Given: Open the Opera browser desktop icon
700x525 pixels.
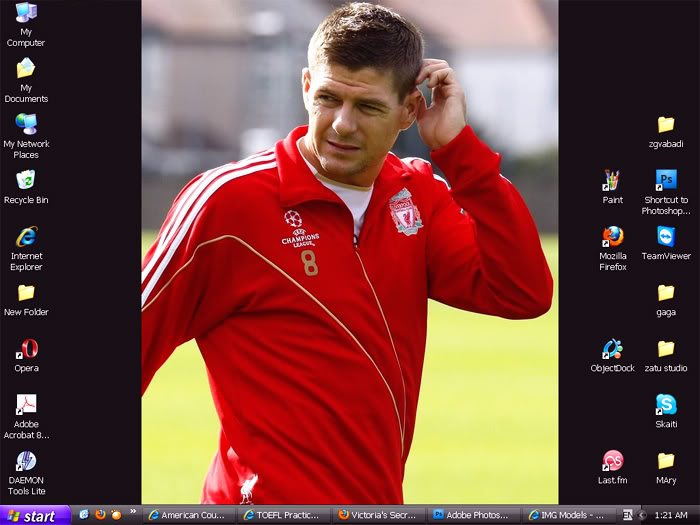Looking at the screenshot, I should click(26, 349).
